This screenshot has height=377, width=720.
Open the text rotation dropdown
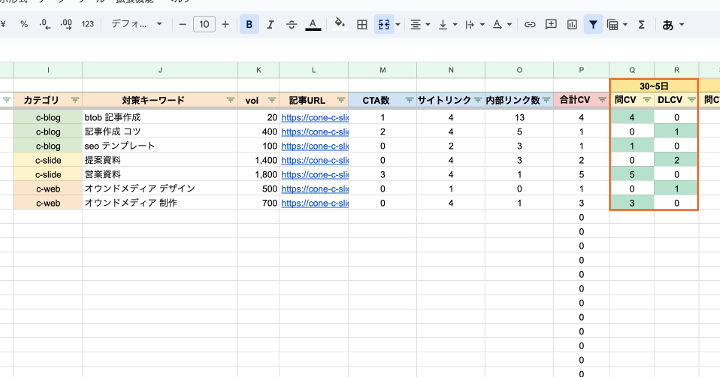[x=502, y=24]
